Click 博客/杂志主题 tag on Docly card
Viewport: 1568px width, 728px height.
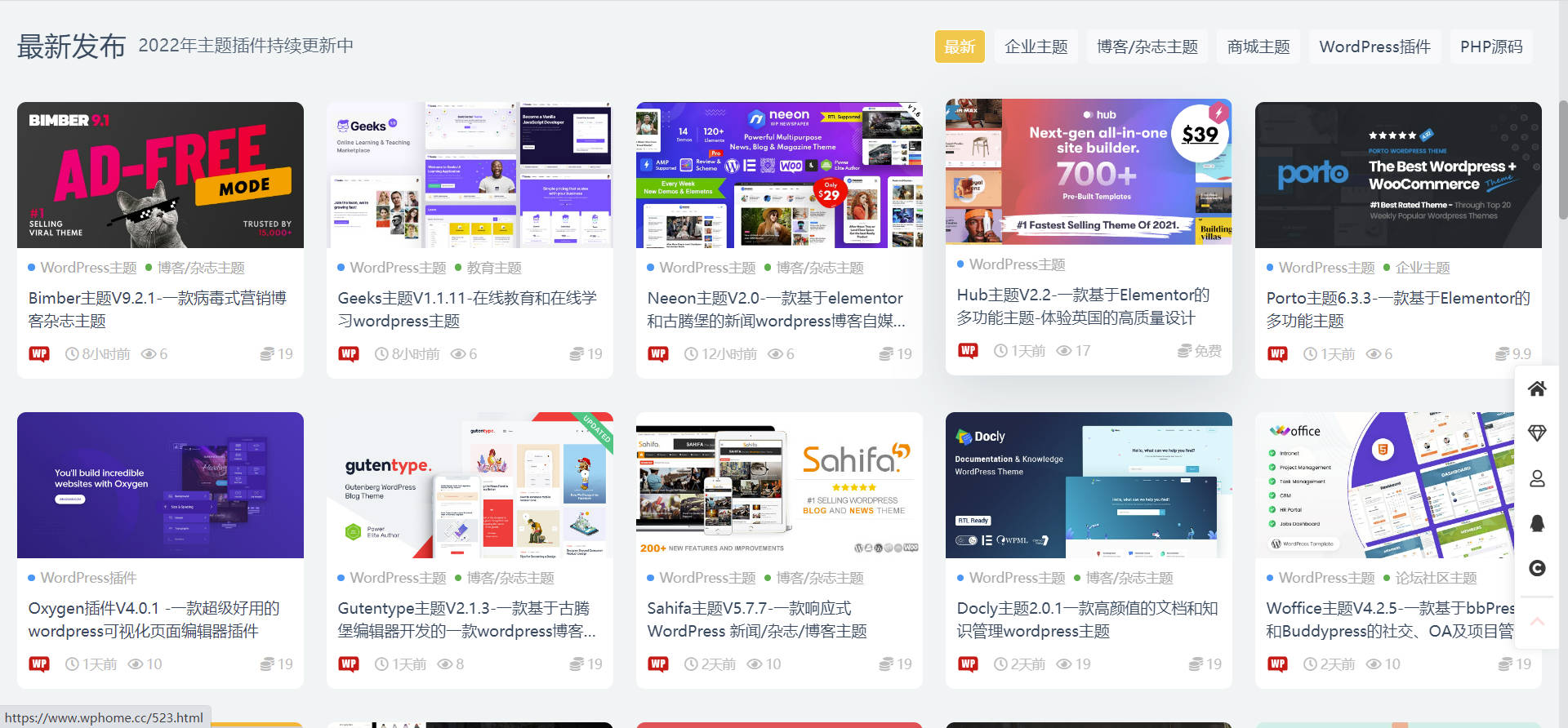pyautogui.click(x=1129, y=578)
